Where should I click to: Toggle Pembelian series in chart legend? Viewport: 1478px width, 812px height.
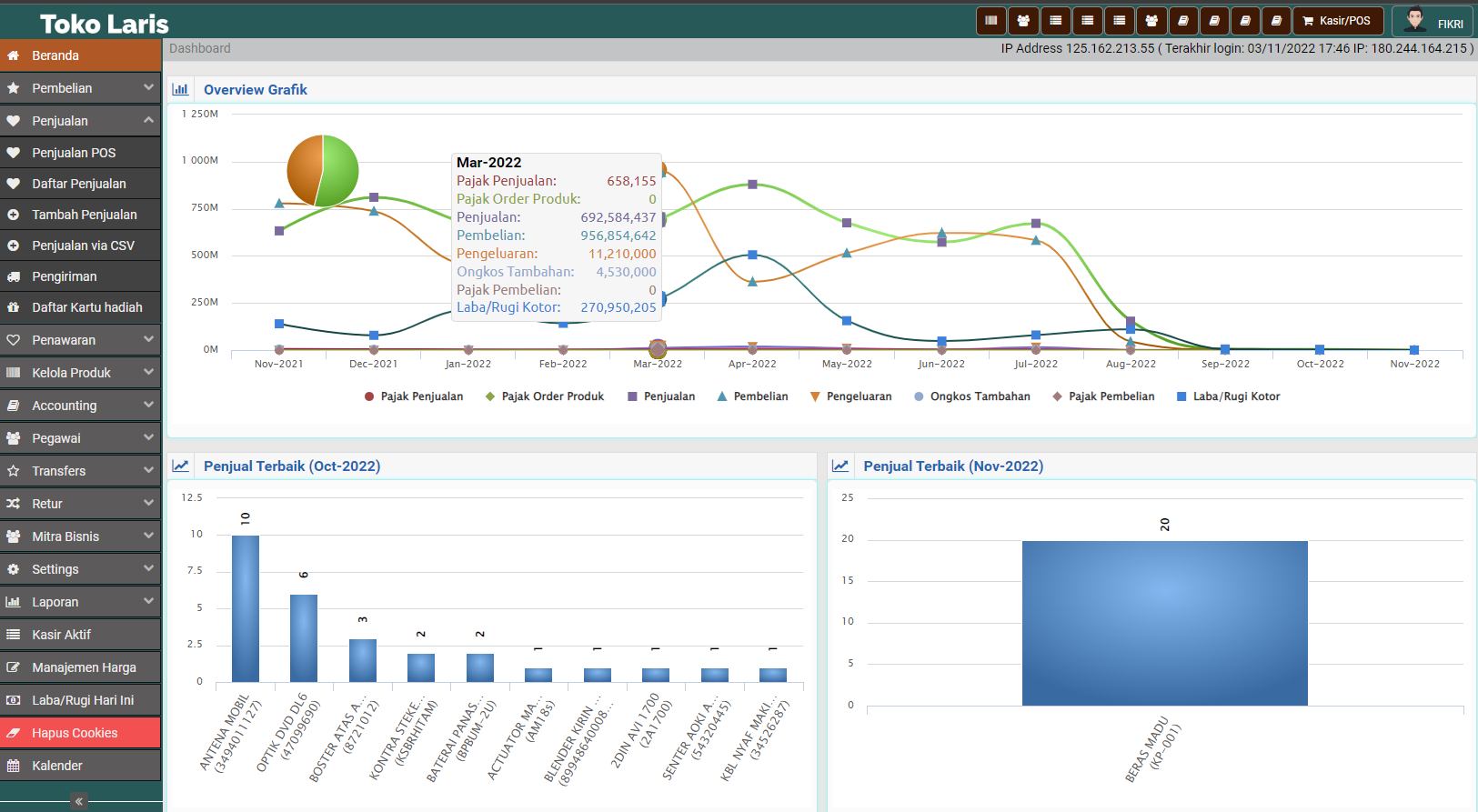pos(752,396)
